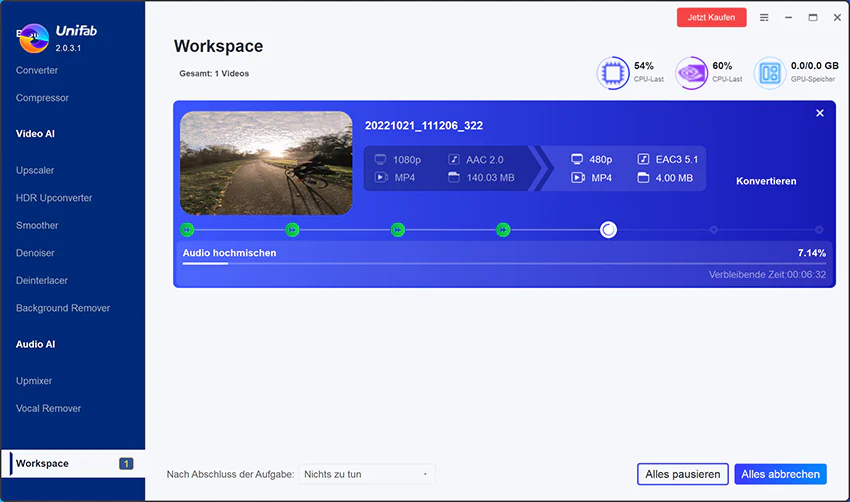This screenshot has height=502, width=850.
Task: Open Vocal Remover
Action: (48, 409)
